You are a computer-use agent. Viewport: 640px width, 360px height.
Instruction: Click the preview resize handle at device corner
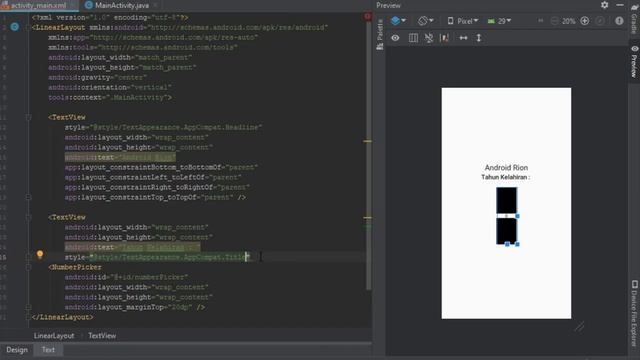click(579, 327)
